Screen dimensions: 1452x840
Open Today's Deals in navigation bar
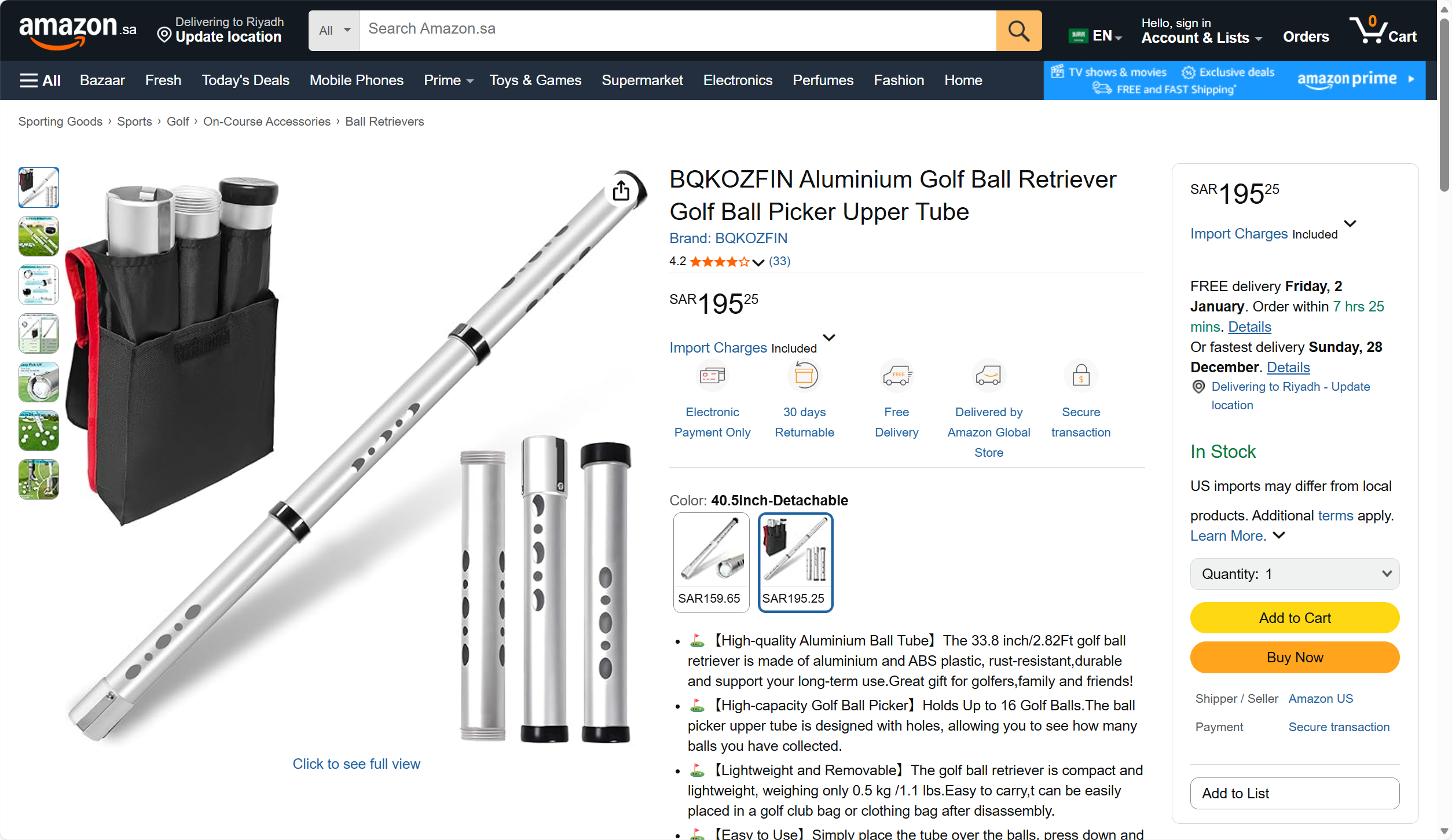click(x=245, y=80)
